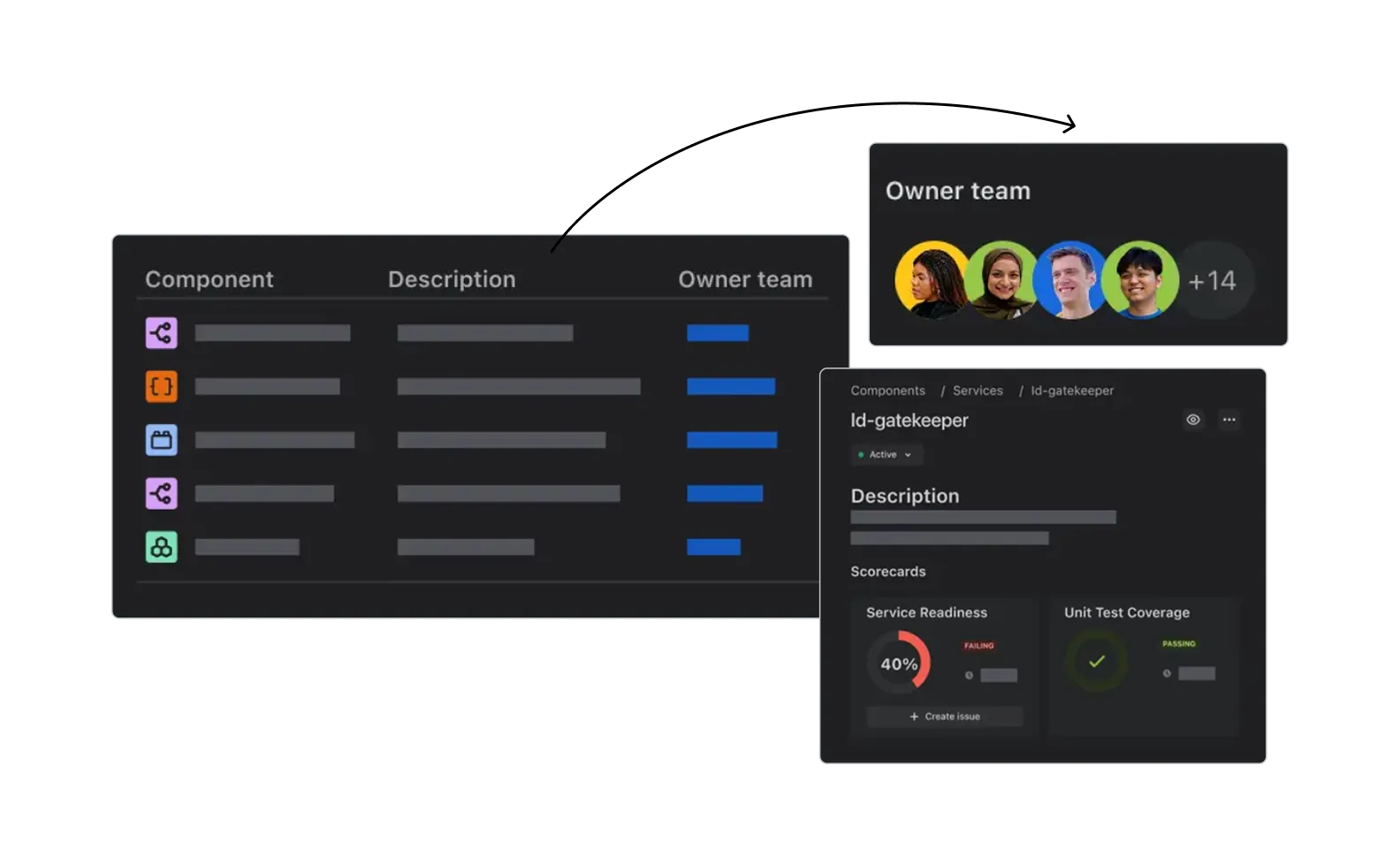Viewport: 1400px width, 864px height.
Task: Sort by the Component column header
Action: (209, 279)
